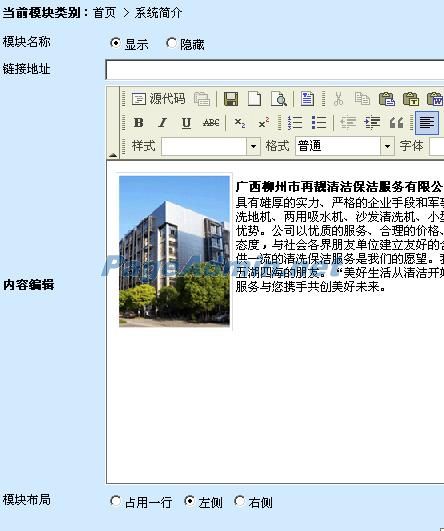The height and width of the screenshot is (531, 444).
Task: Apply superscript formatting
Action: [263, 123]
